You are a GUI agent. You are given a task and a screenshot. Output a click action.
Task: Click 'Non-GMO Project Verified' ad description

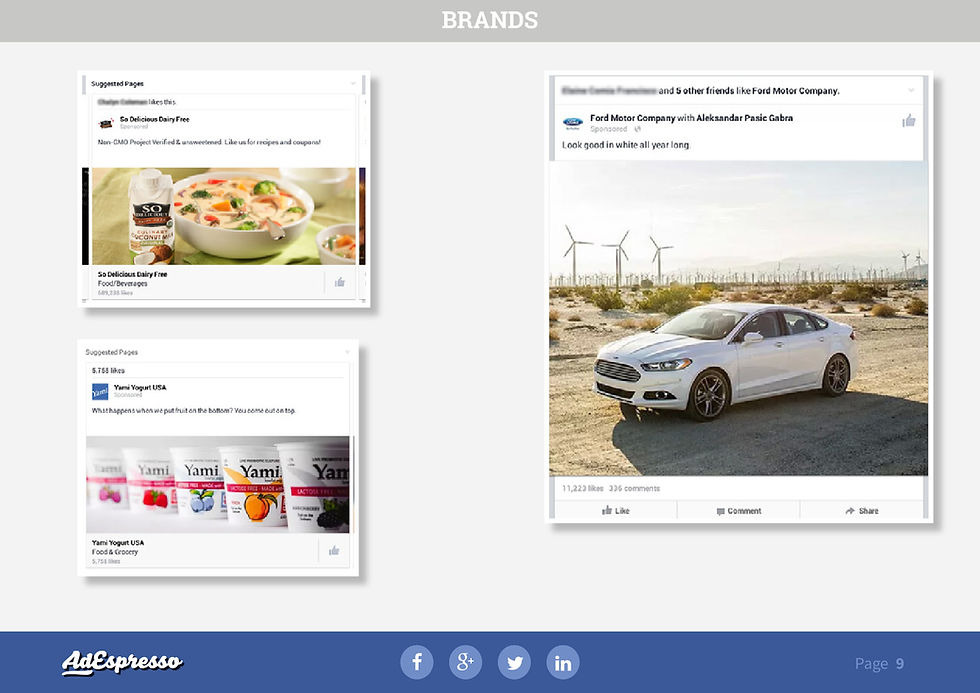point(209,142)
